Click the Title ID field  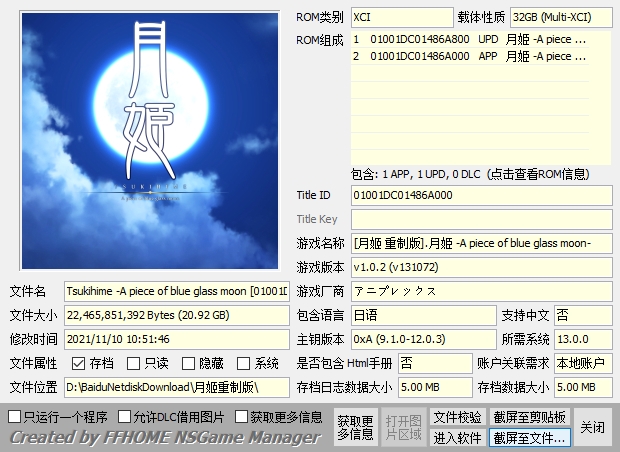coord(481,195)
